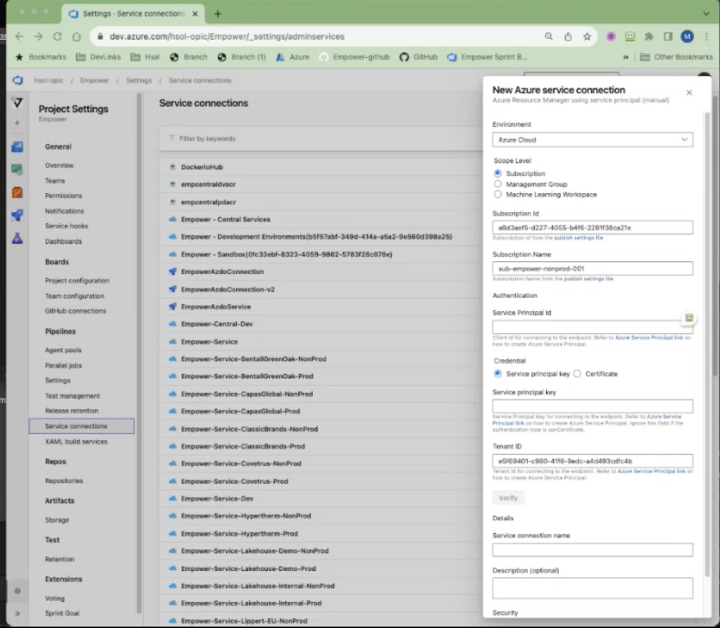Open a new browser tab with plus
The height and width of the screenshot is (628, 720).
tap(218, 14)
